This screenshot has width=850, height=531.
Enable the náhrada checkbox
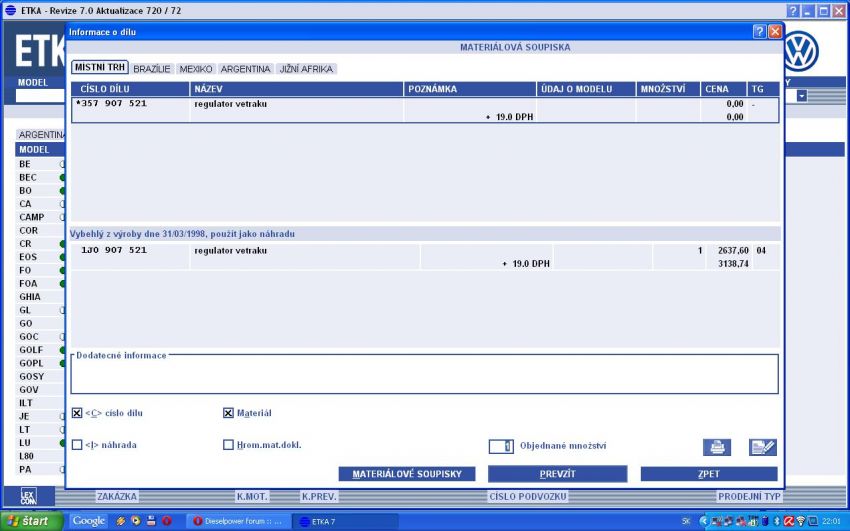coord(77,445)
